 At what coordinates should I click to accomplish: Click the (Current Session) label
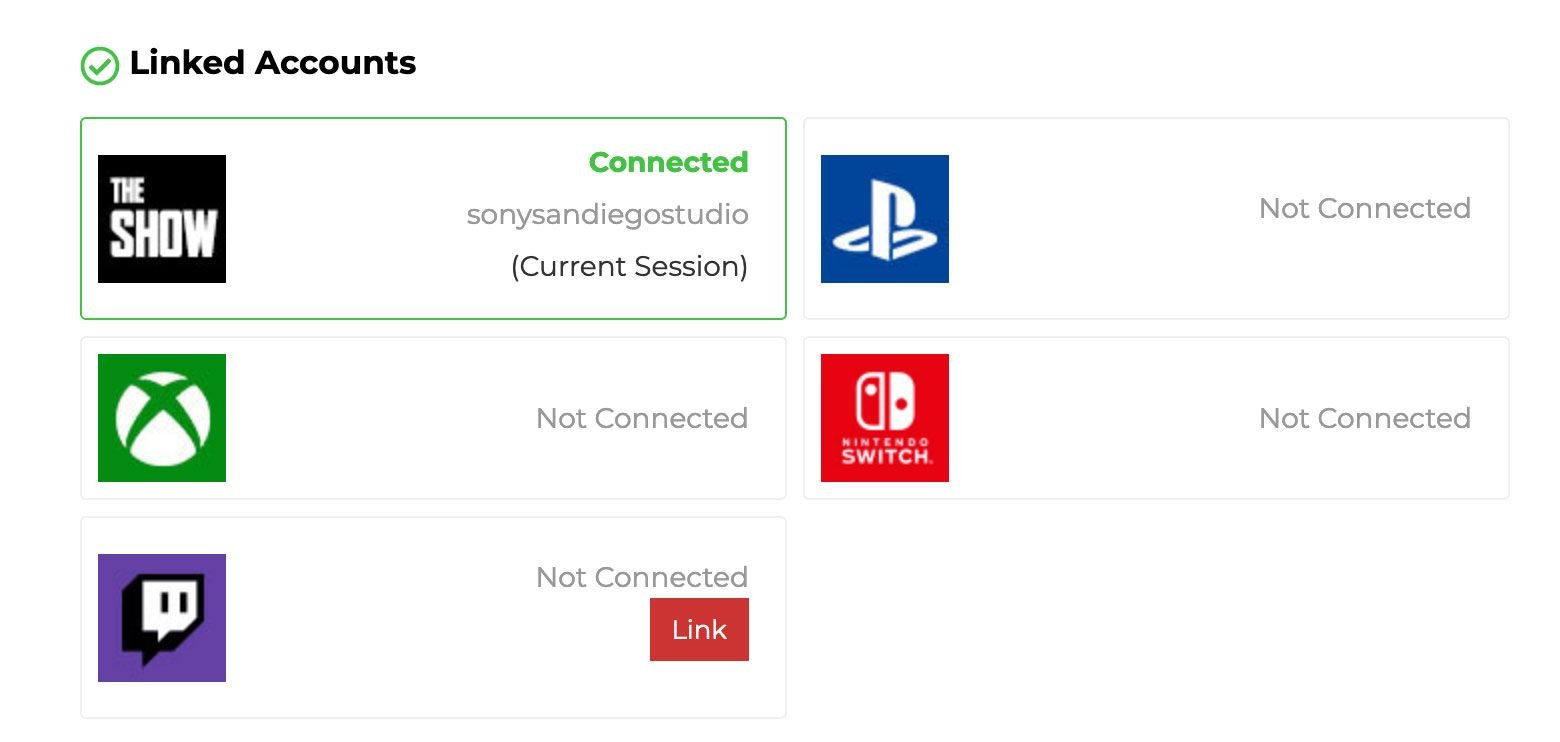(629, 267)
